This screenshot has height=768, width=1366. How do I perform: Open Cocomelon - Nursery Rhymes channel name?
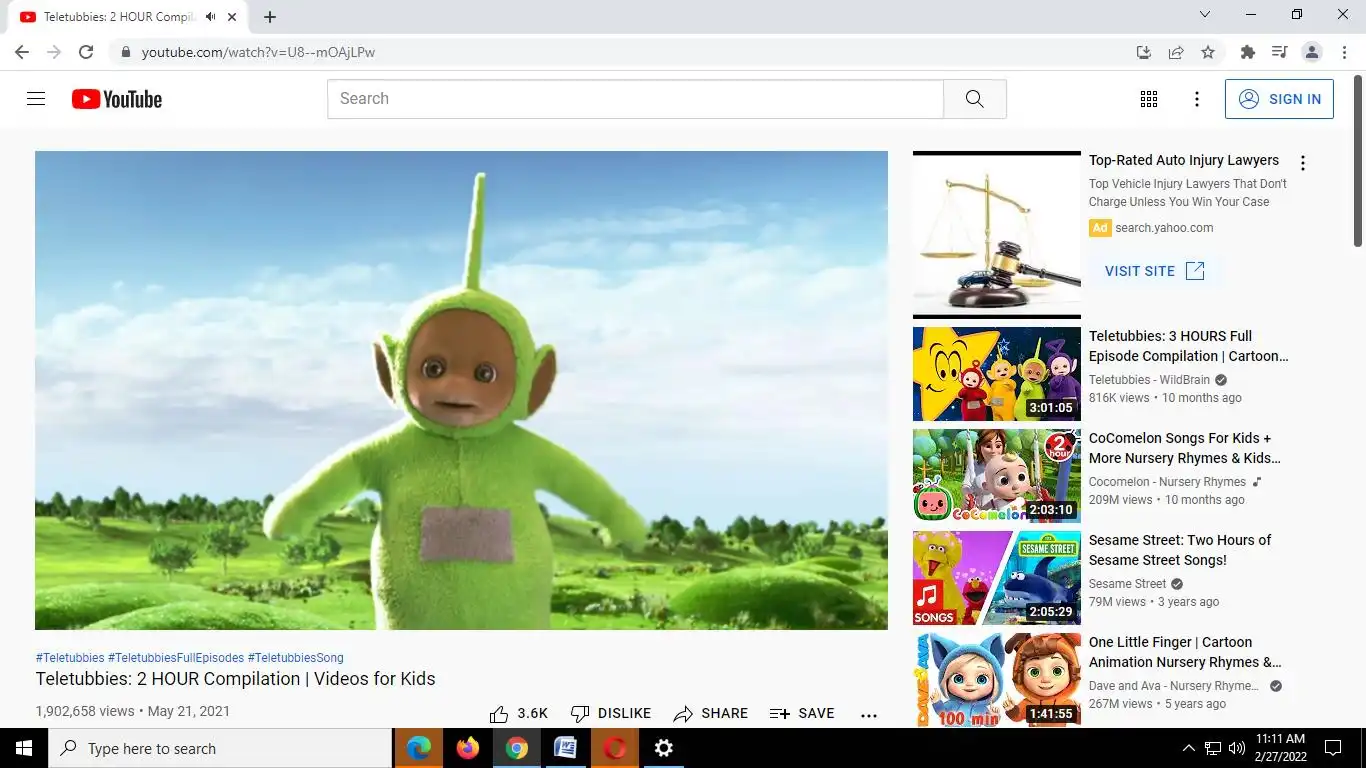pyautogui.click(x=1167, y=482)
